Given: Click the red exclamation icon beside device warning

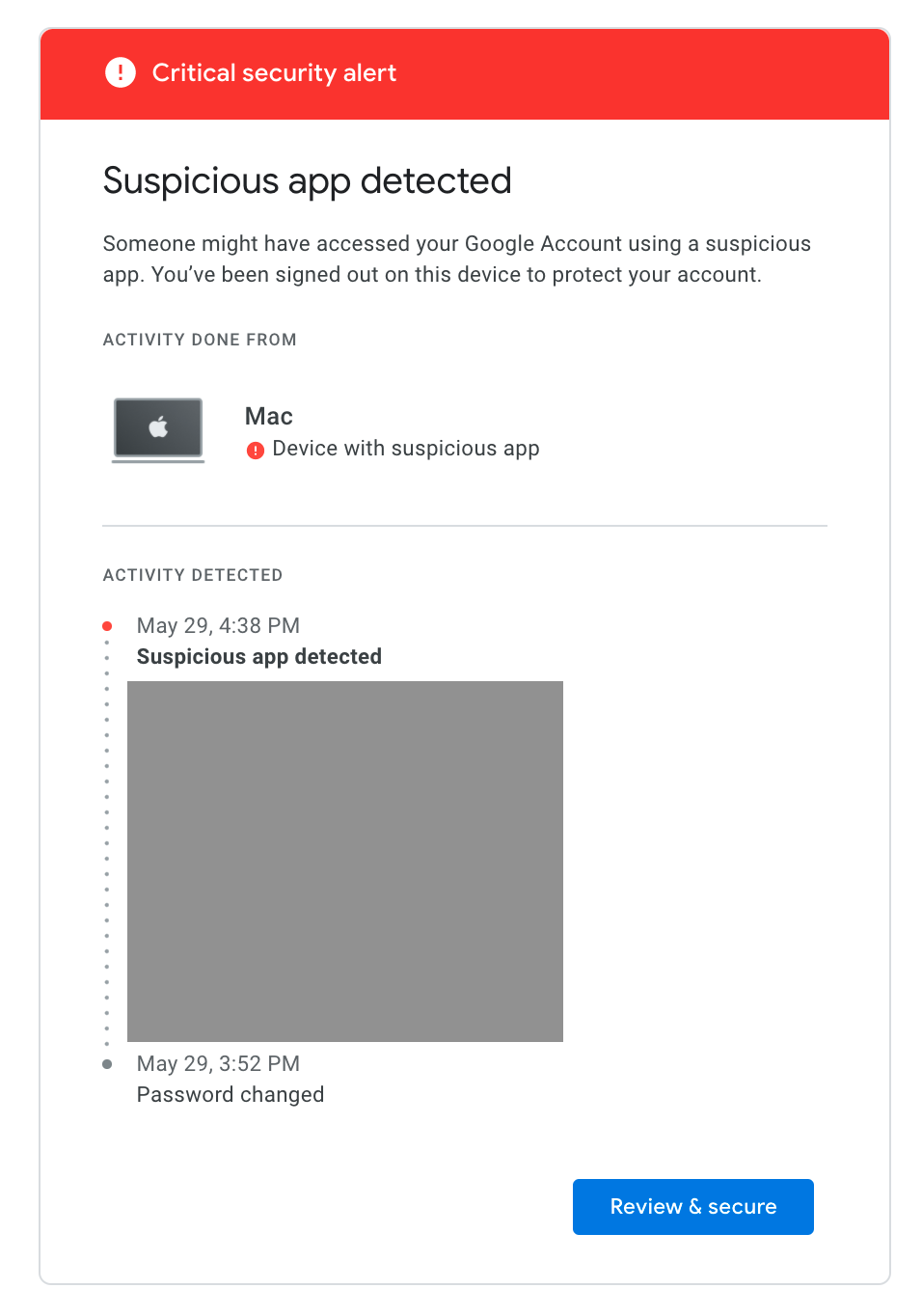Looking at the screenshot, I should pyautogui.click(x=256, y=449).
